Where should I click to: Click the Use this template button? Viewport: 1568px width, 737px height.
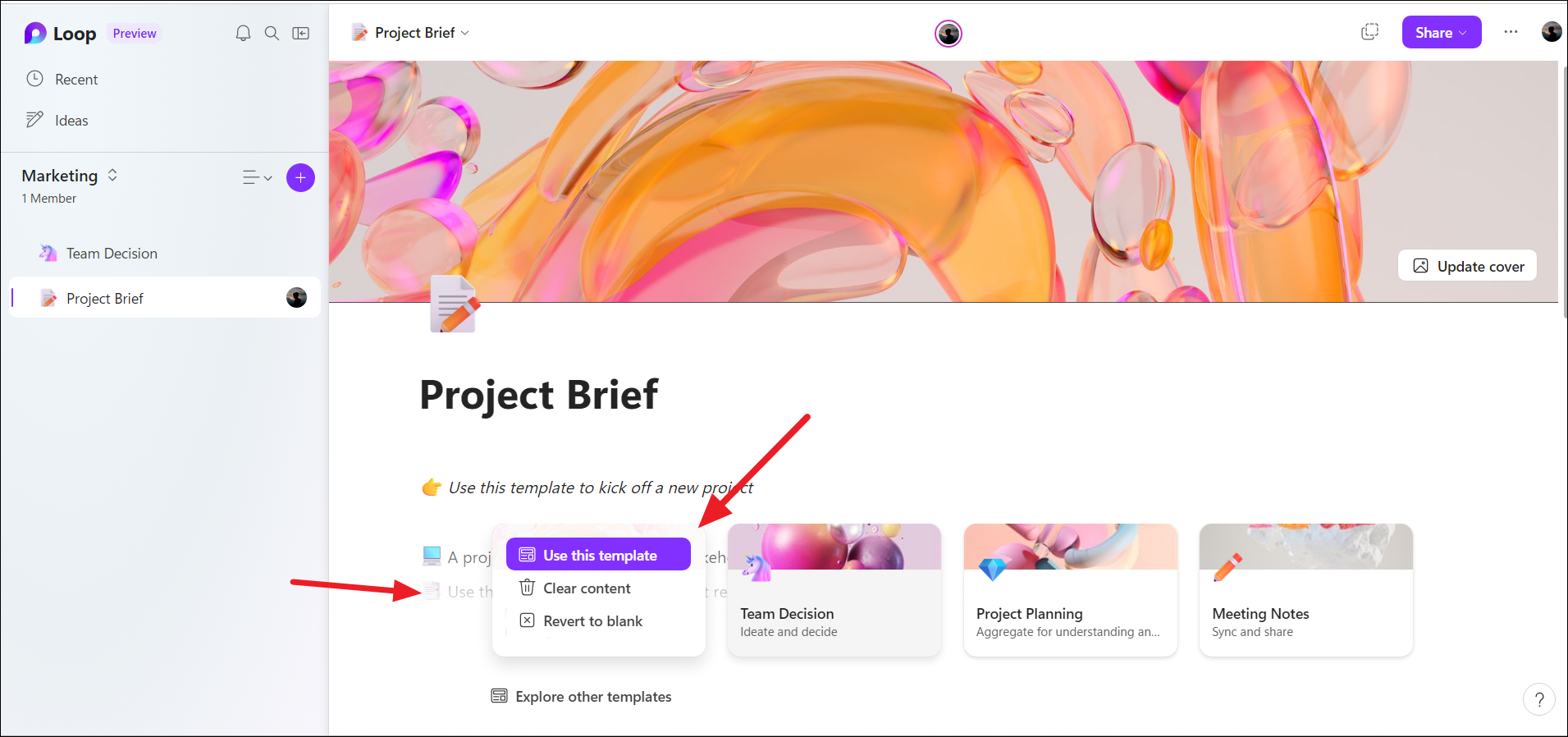[598, 554]
